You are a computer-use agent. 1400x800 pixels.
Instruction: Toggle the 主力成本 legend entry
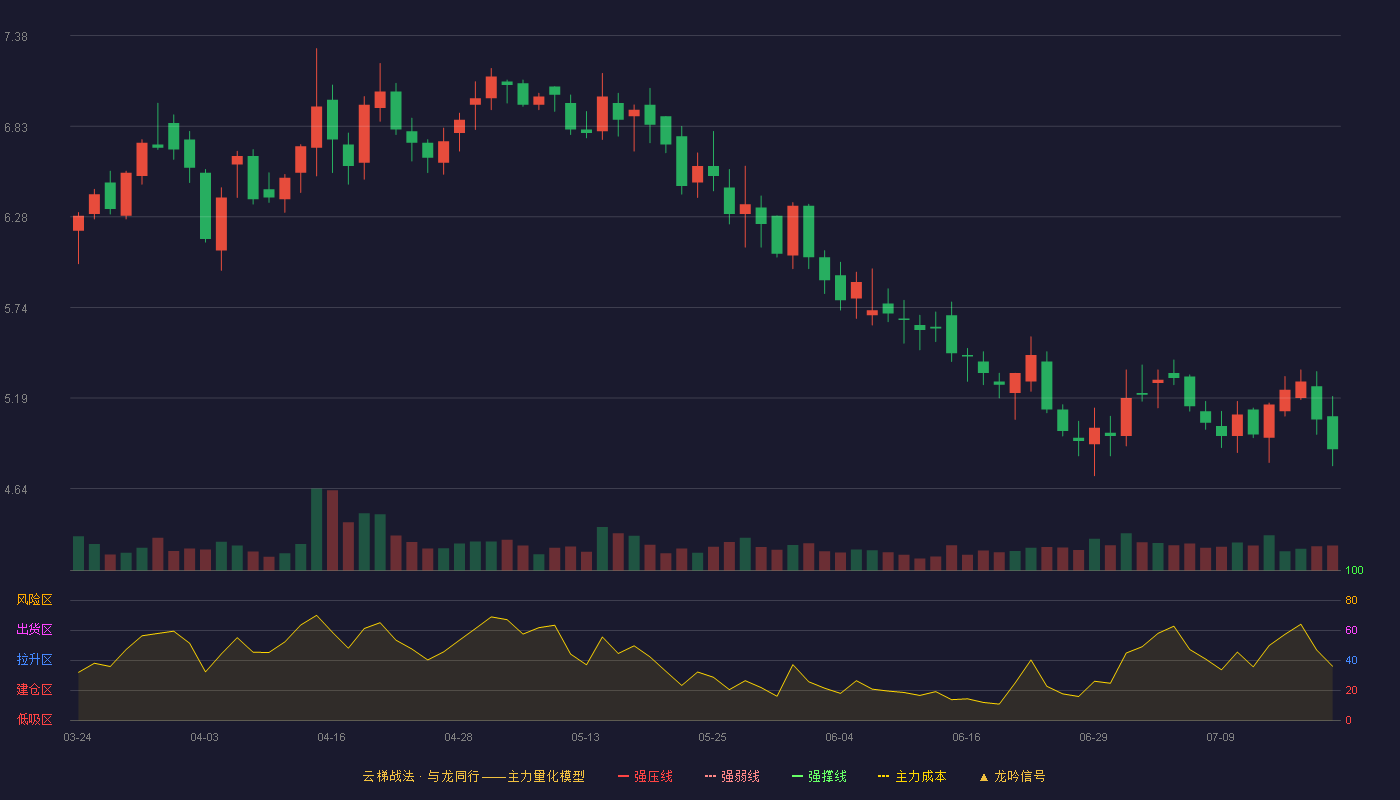point(911,776)
